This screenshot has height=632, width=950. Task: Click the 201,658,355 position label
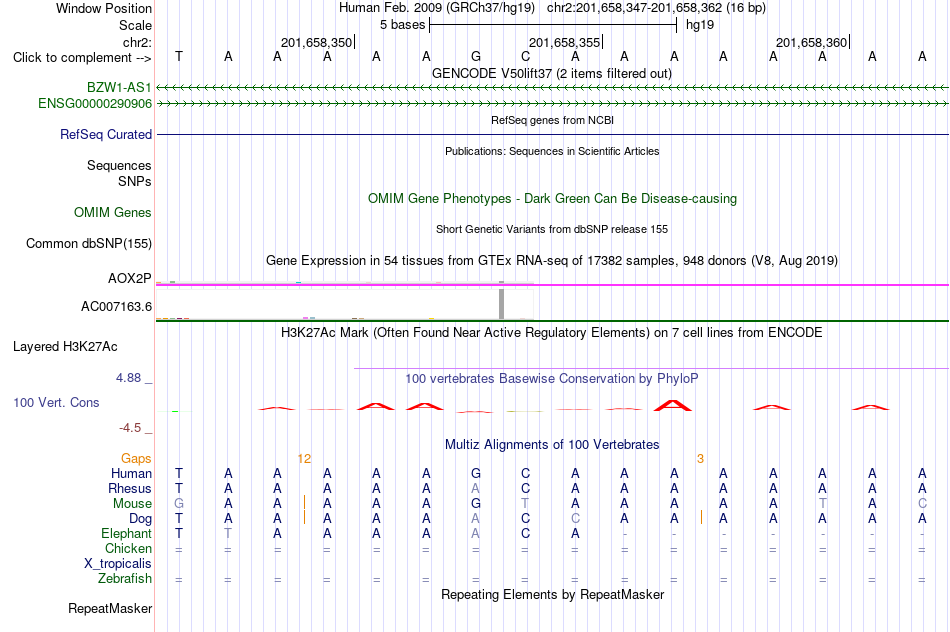pos(564,42)
